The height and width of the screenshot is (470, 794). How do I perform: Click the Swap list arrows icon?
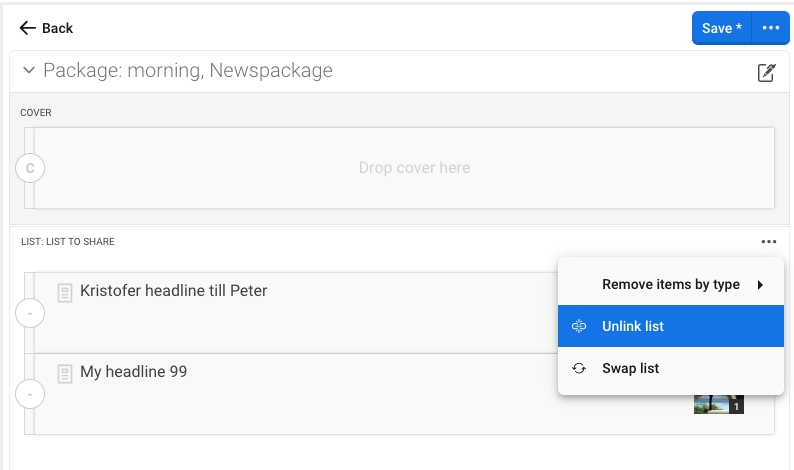[579, 369]
